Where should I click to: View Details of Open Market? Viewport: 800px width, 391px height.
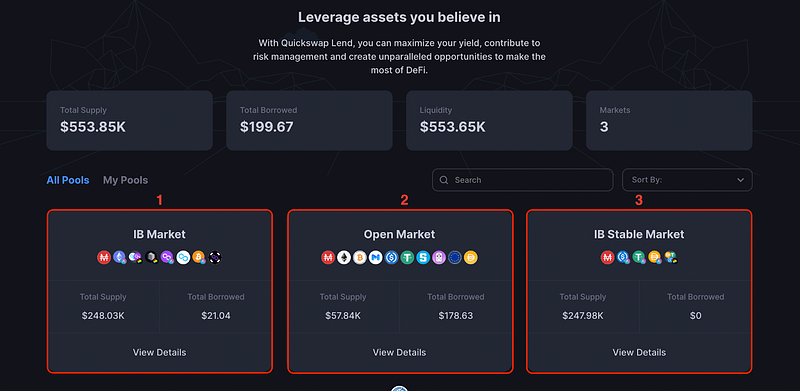tap(399, 352)
